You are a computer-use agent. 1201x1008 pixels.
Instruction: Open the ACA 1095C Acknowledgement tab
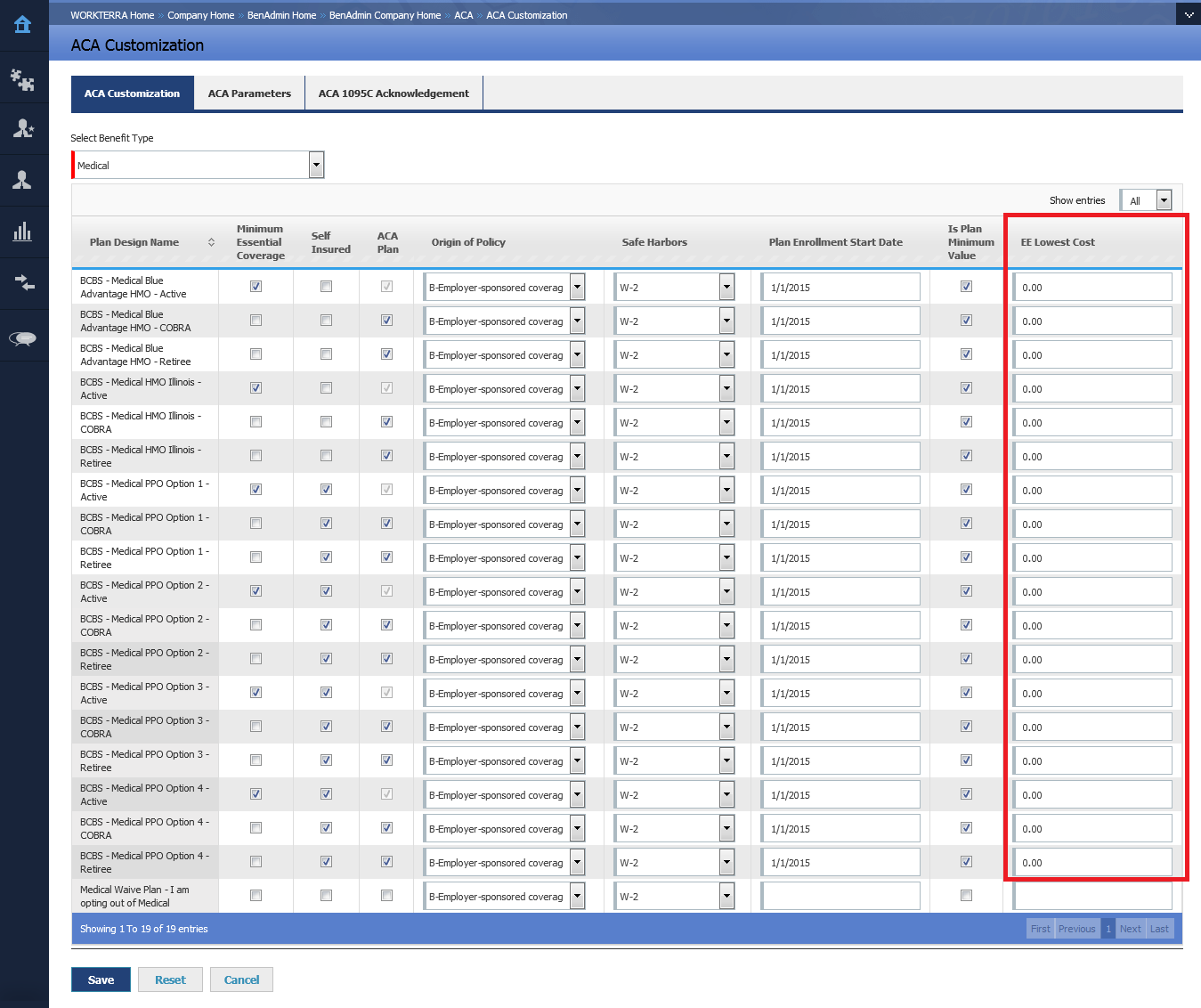[x=394, y=93]
